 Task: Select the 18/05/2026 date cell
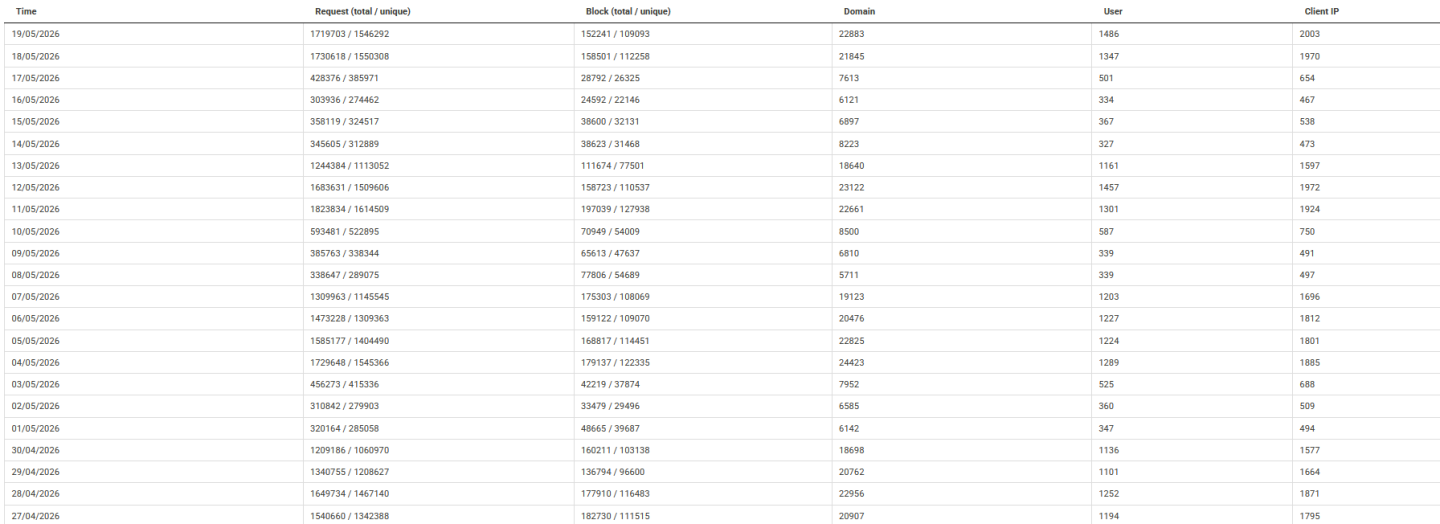pos(36,56)
